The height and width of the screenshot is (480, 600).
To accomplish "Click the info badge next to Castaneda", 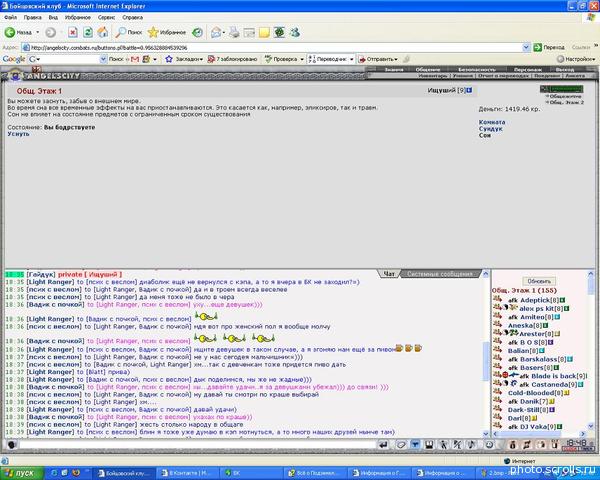I will [580, 385].
